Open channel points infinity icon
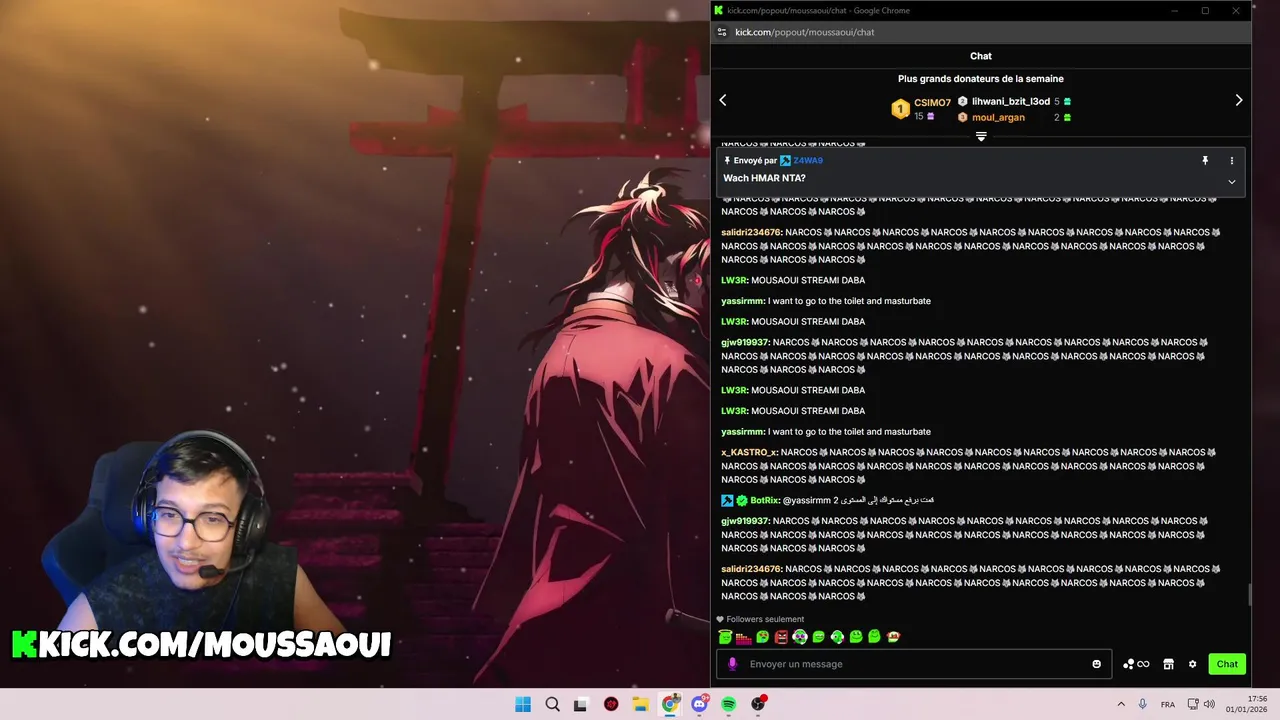Image resolution: width=1280 pixels, height=720 pixels. point(1143,664)
